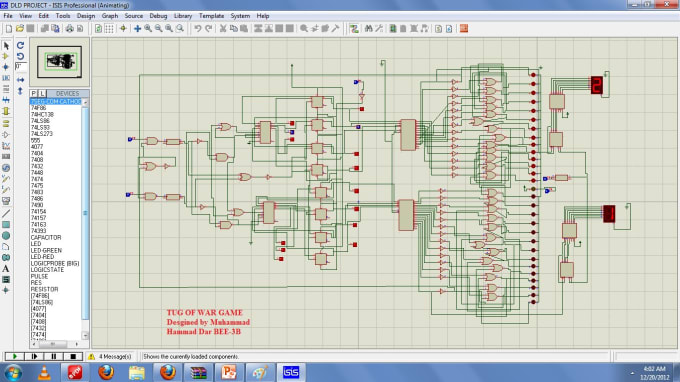Select PULSE in the device list

coord(39,276)
